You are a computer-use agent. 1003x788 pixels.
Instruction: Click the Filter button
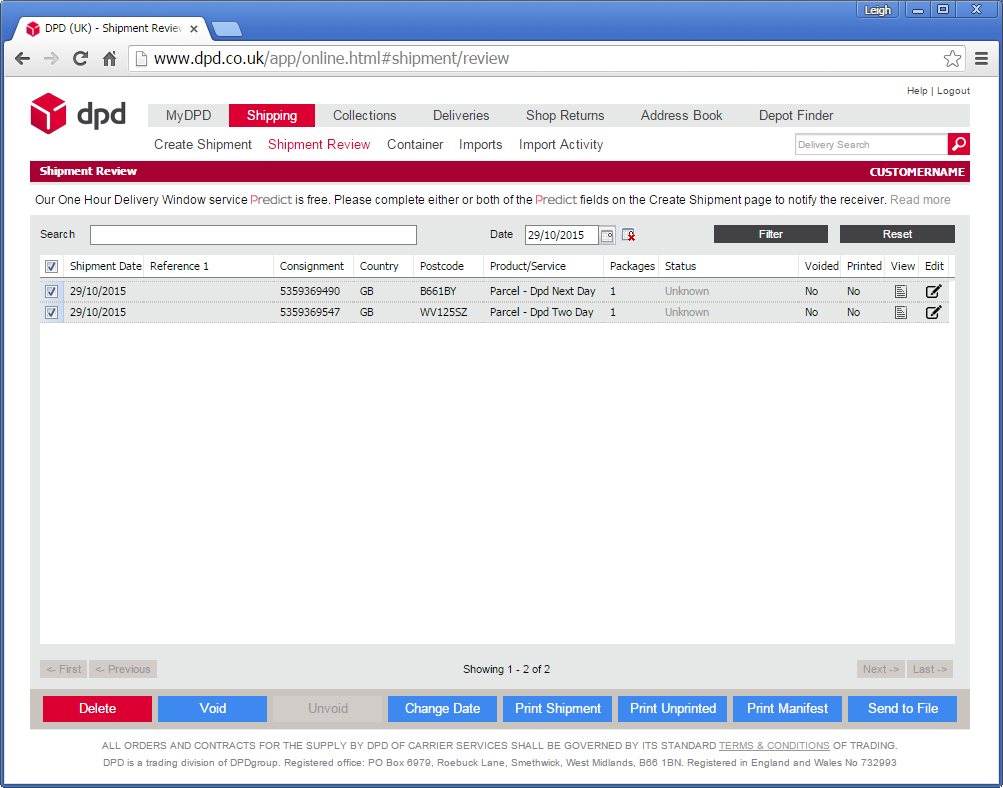(x=771, y=234)
